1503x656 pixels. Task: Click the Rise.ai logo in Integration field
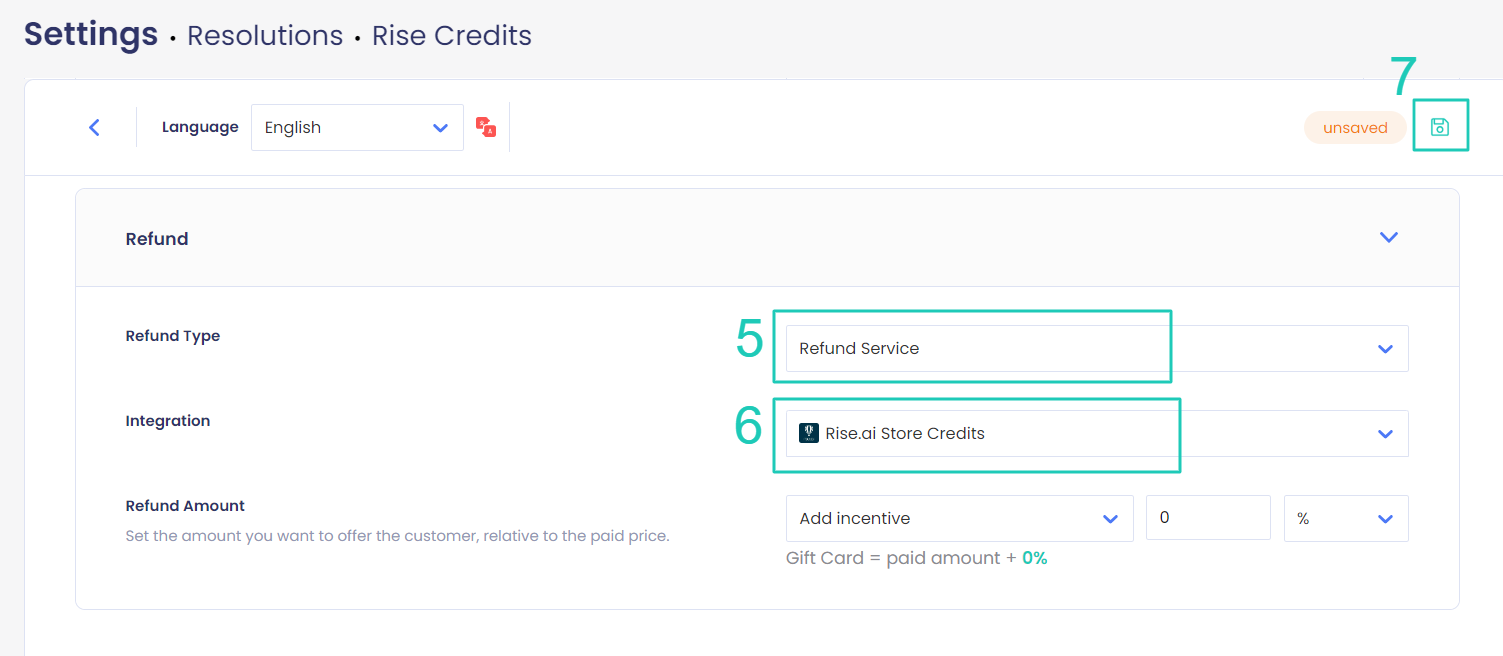coord(809,433)
